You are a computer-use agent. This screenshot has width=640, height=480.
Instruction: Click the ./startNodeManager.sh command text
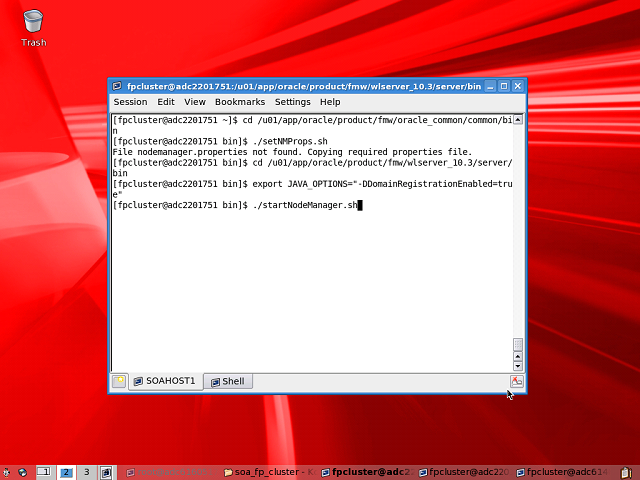coord(305,205)
